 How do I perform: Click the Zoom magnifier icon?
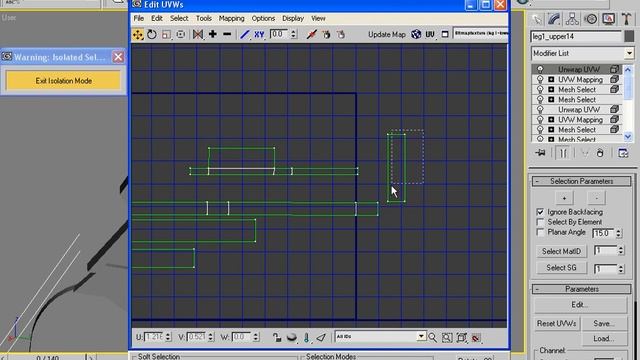(433, 338)
